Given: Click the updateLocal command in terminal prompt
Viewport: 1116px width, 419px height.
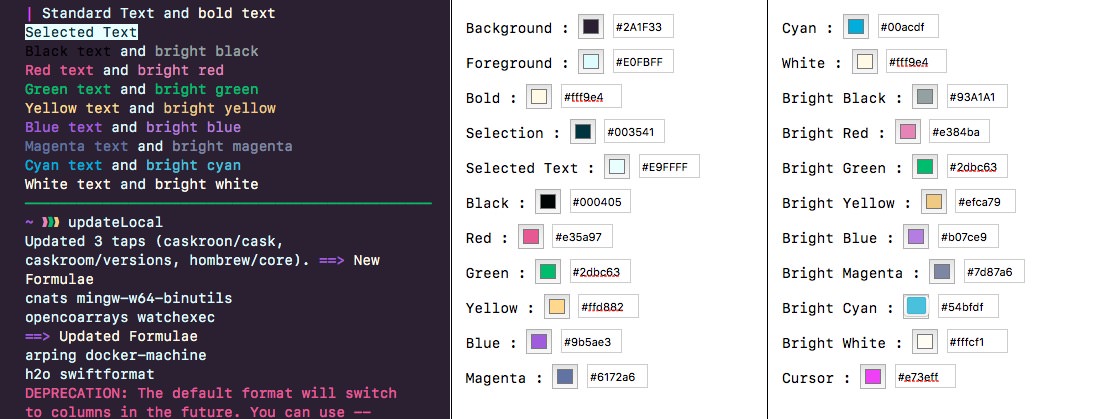Looking at the screenshot, I should pyautogui.click(x=115, y=222).
